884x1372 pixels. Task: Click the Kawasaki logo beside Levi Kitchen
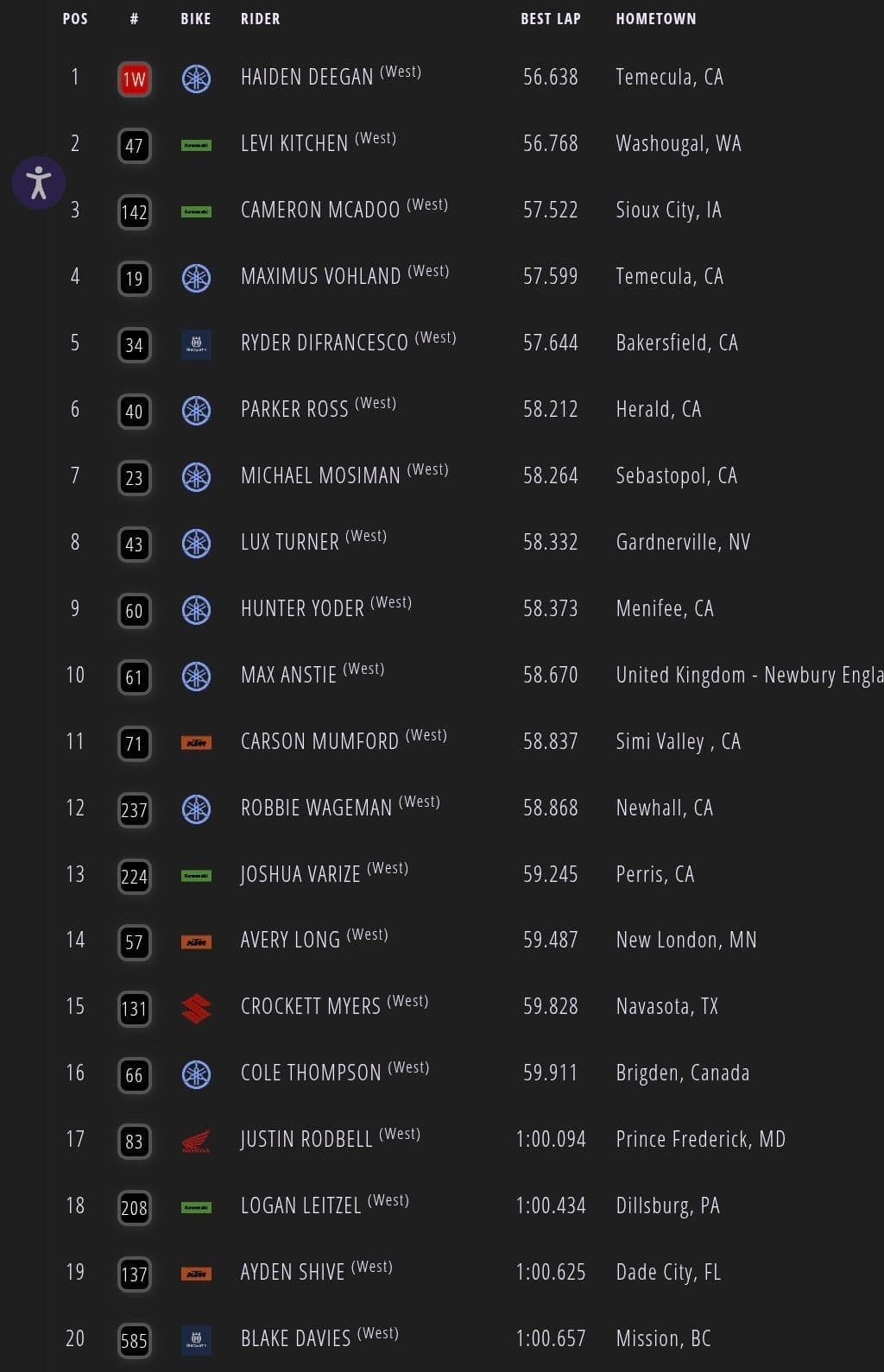click(196, 145)
